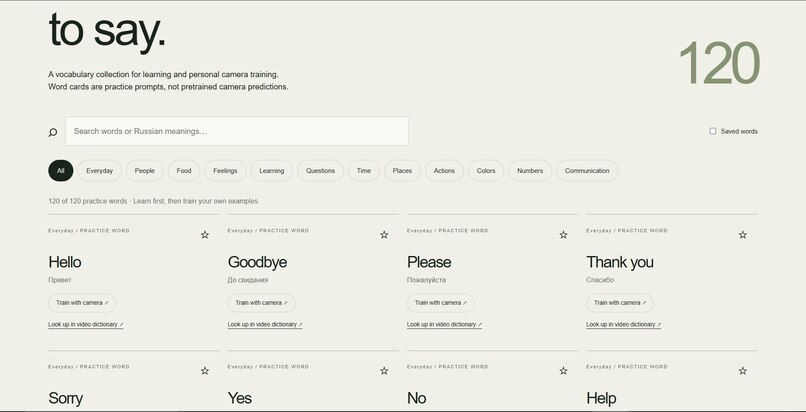Image resolution: width=806 pixels, height=412 pixels.
Task: Filter by the Numbers category
Action: 530,171
